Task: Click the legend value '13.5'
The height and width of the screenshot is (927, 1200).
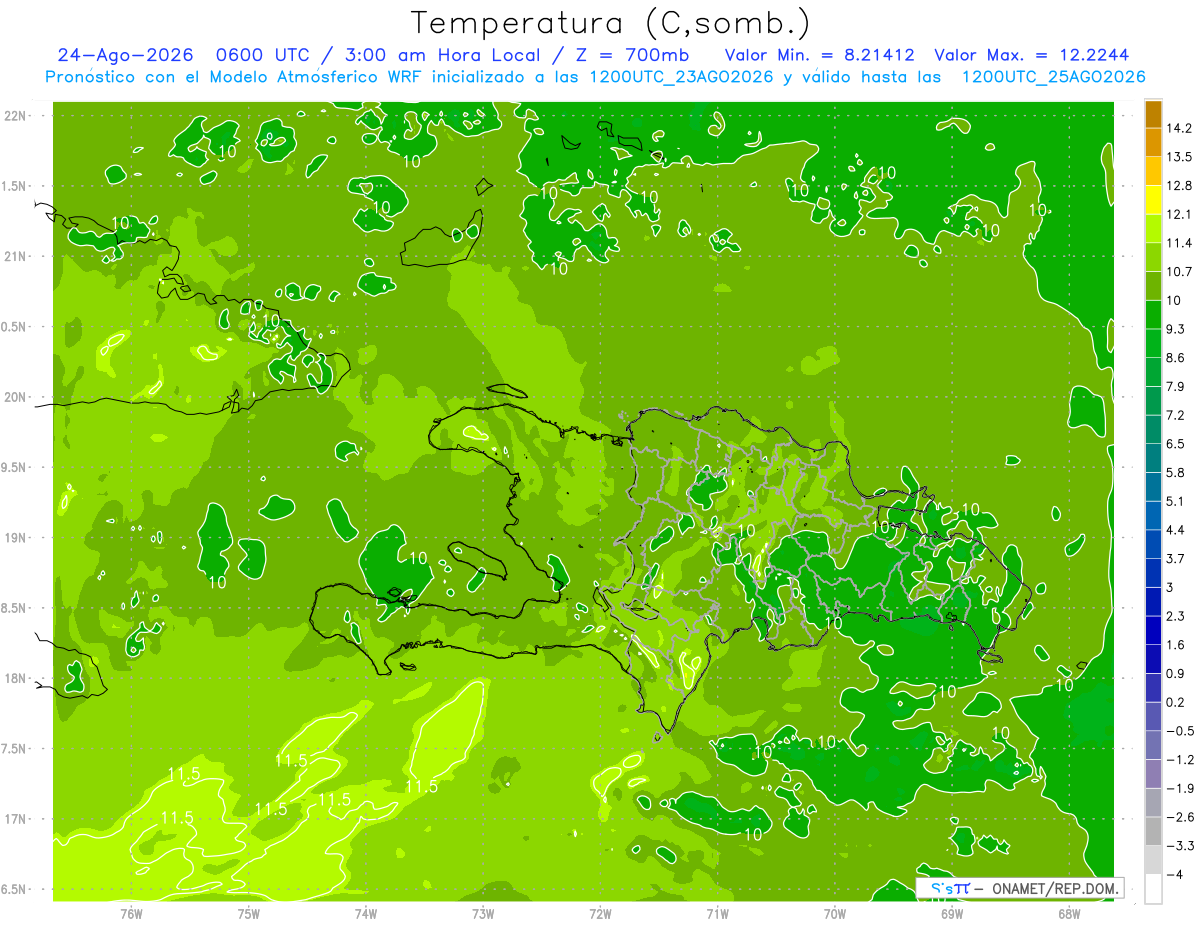Action: click(1179, 157)
